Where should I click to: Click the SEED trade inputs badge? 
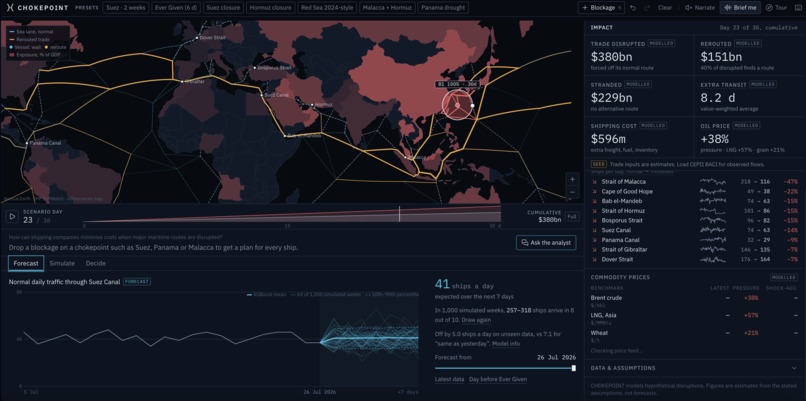pos(598,165)
